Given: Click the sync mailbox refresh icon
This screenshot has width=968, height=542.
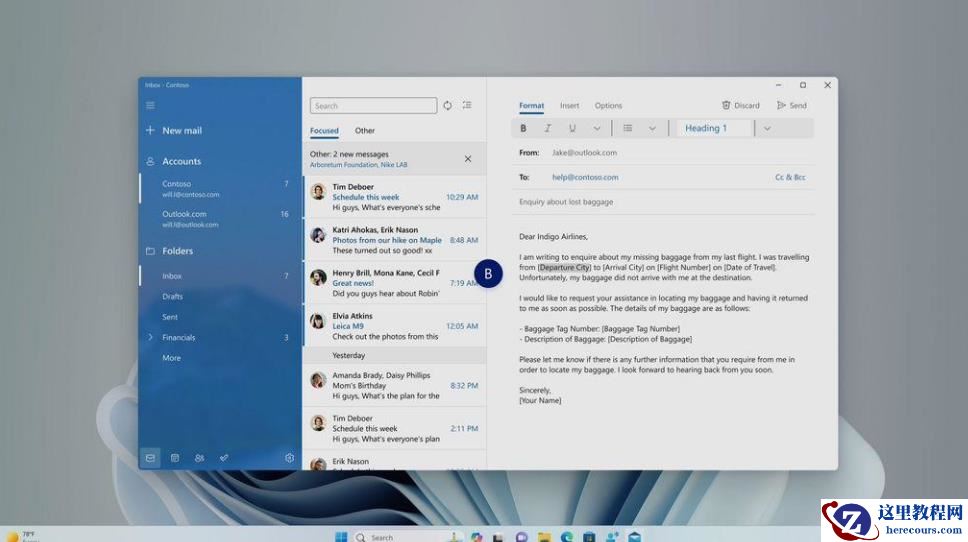Looking at the screenshot, I should (448, 106).
